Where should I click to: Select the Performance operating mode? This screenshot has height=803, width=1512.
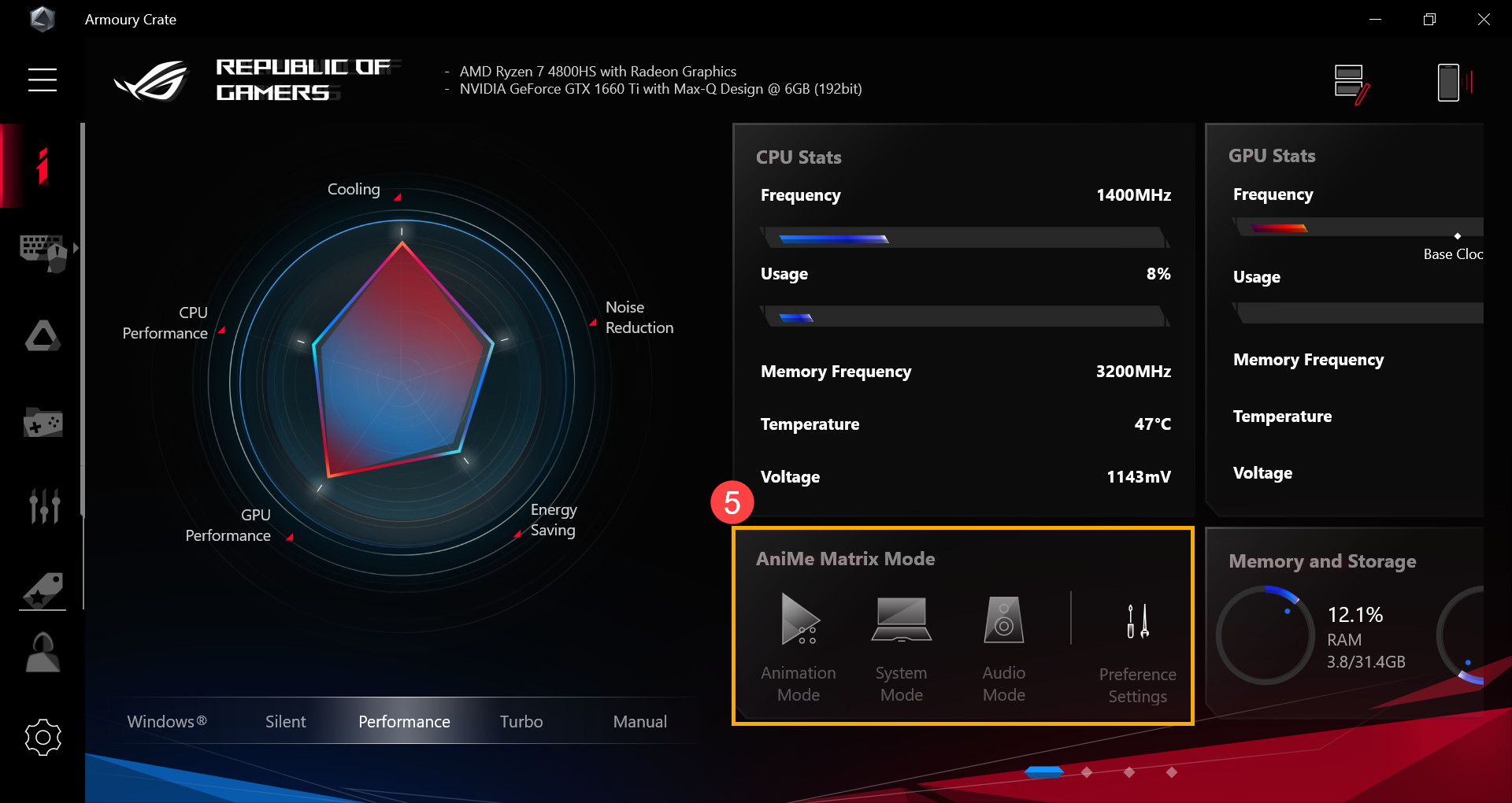pyautogui.click(x=404, y=721)
